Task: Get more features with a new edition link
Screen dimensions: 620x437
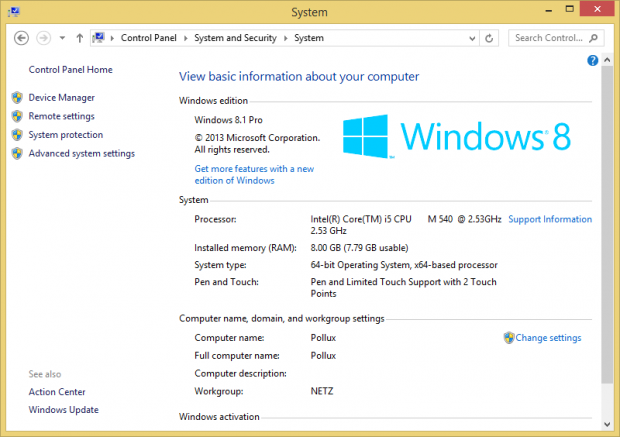Action: [x=254, y=174]
